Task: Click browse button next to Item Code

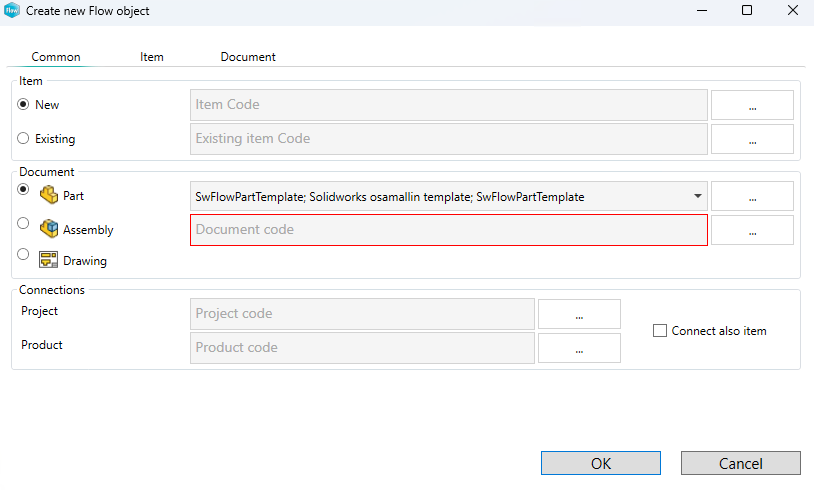Action: [x=752, y=105]
